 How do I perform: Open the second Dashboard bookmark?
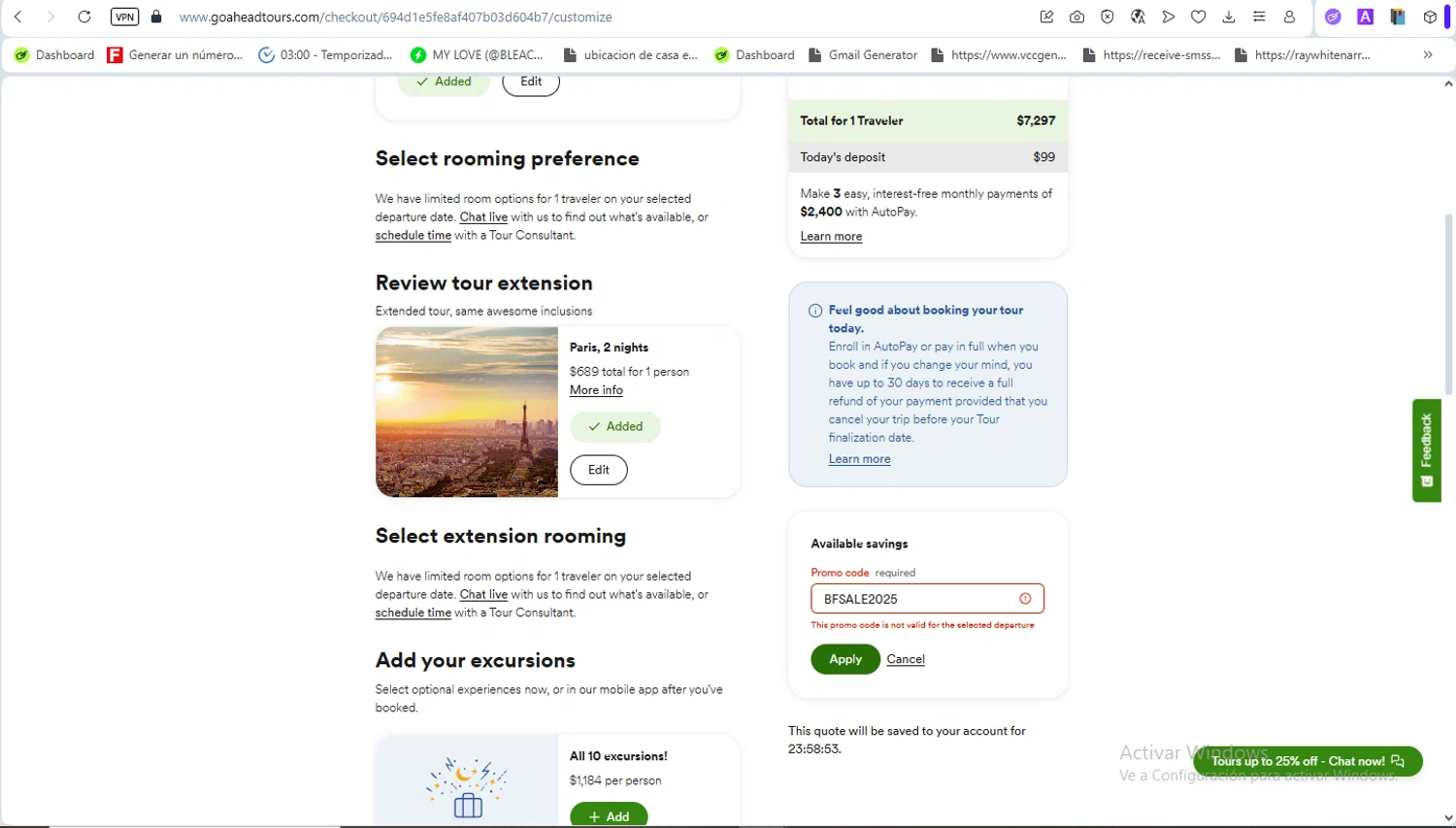click(x=754, y=55)
